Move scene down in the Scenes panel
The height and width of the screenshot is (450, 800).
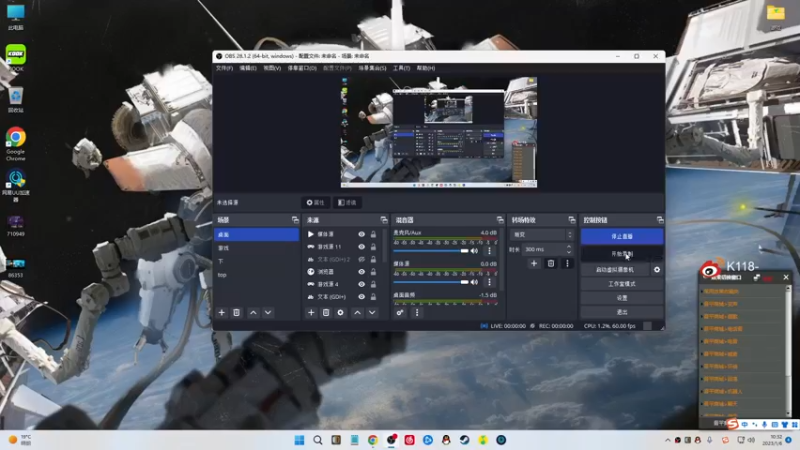pos(268,312)
